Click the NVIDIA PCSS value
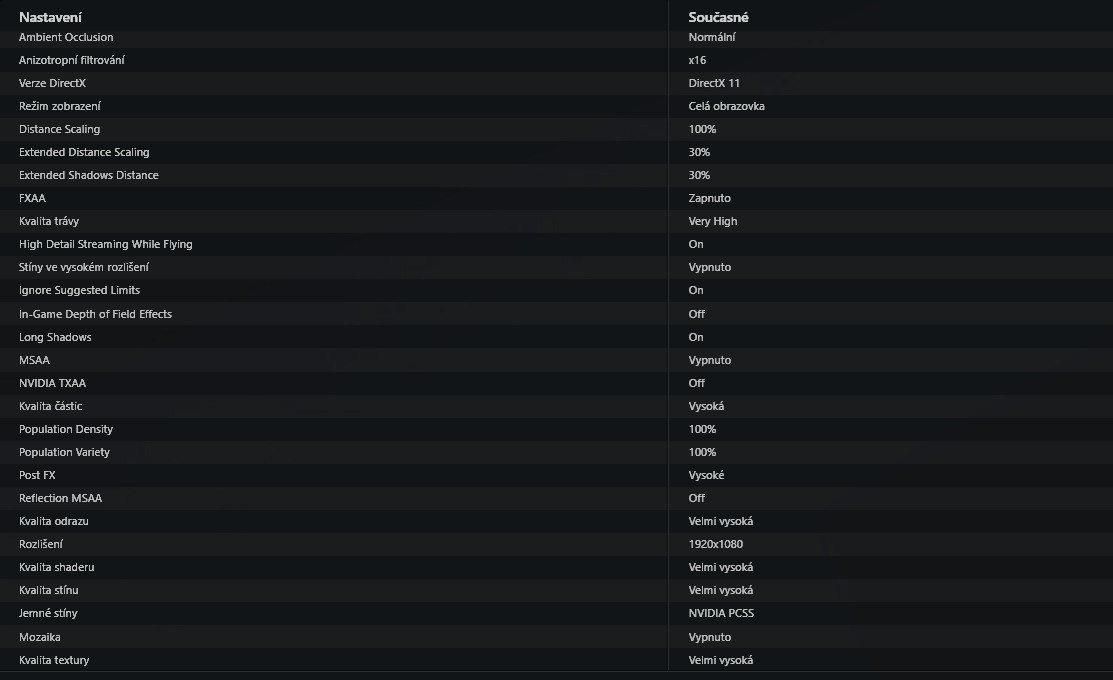 pos(721,613)
